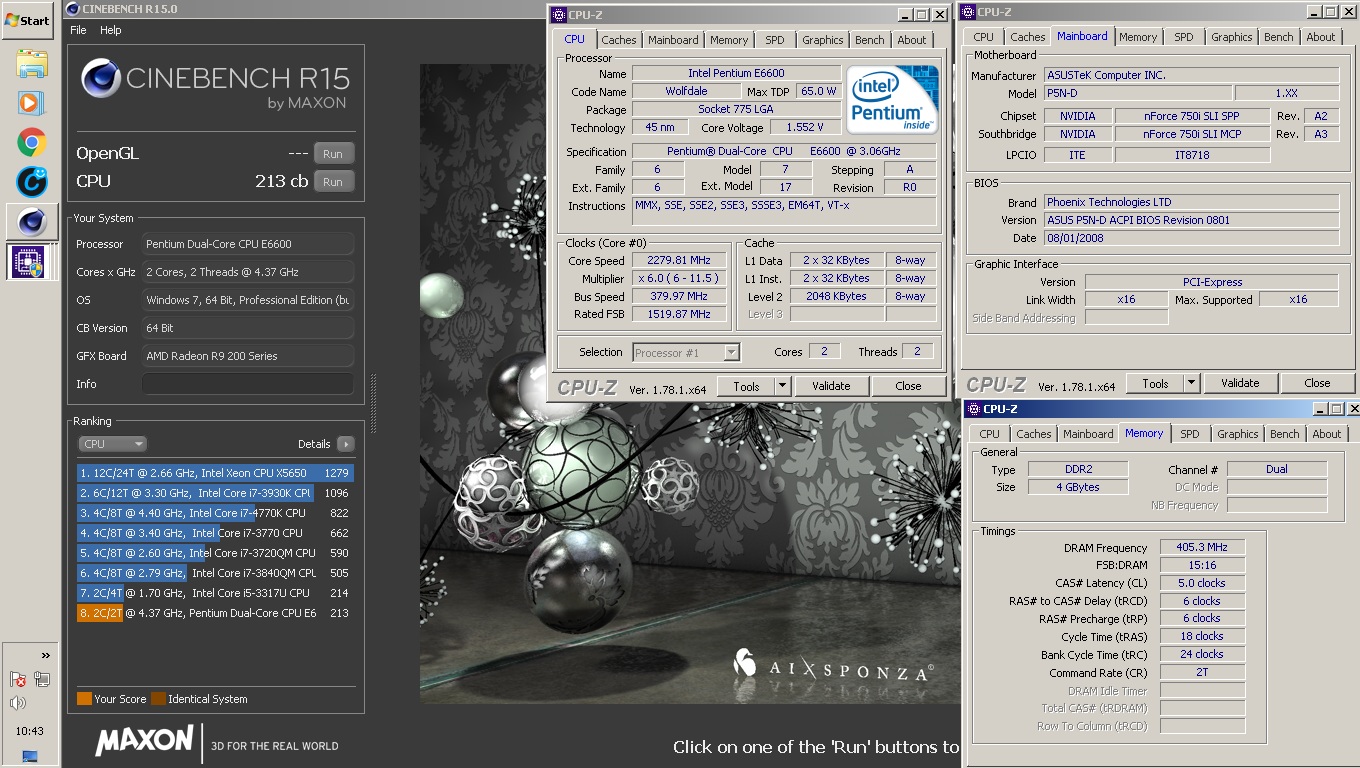
Task: Open About tab in CPU tab window
Action: 912,40
